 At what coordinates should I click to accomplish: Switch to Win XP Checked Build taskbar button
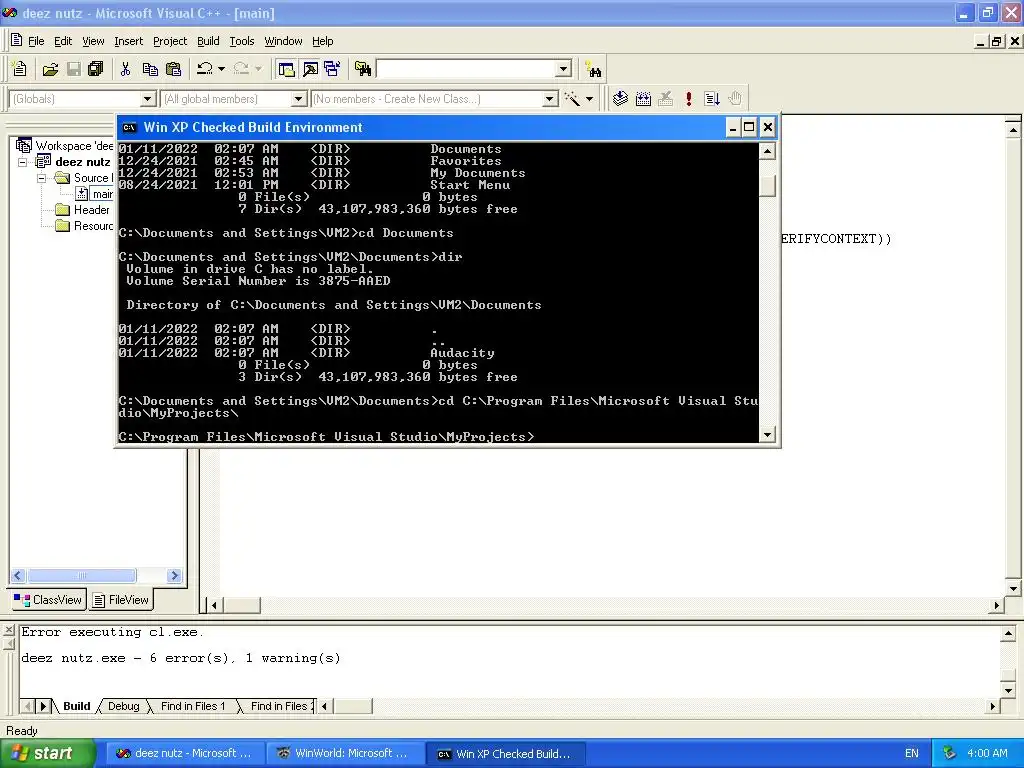[x=504, y=754]
